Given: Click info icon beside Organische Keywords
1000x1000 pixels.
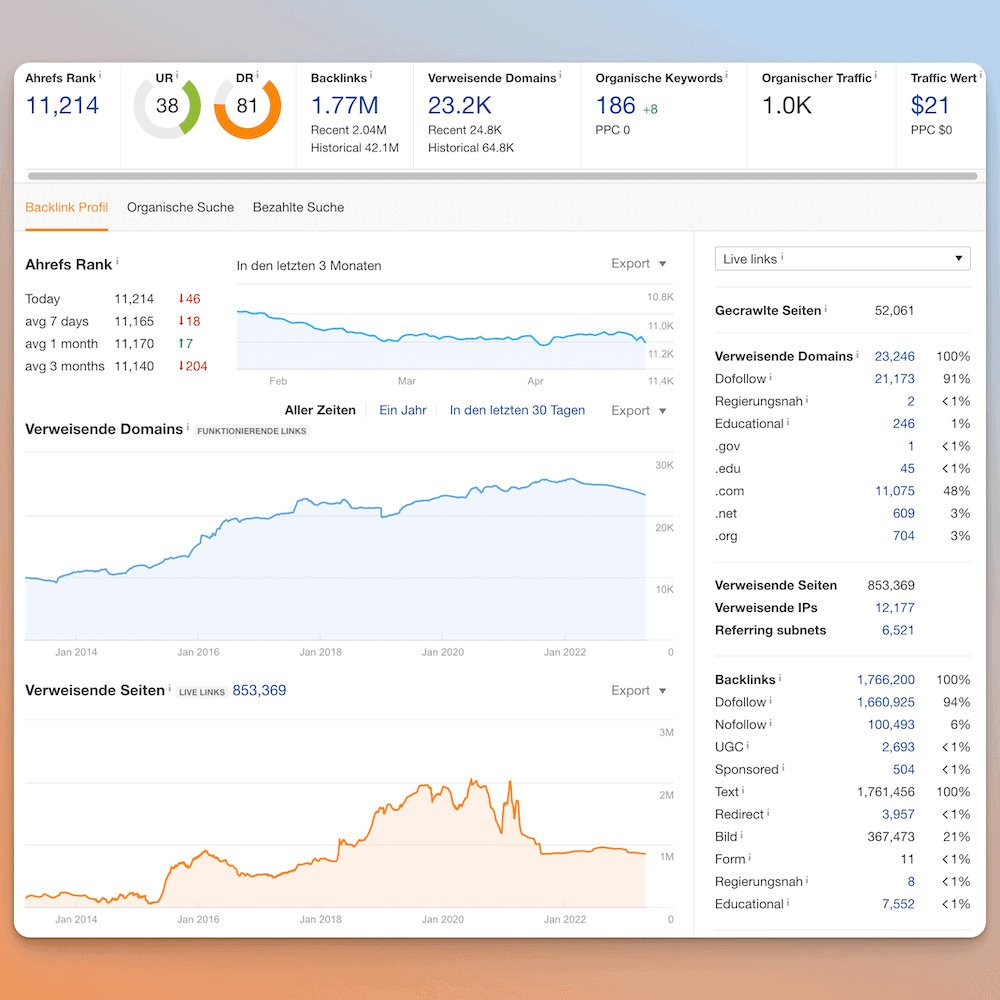Looking at the screenshot, I should (x=726, y=75).
